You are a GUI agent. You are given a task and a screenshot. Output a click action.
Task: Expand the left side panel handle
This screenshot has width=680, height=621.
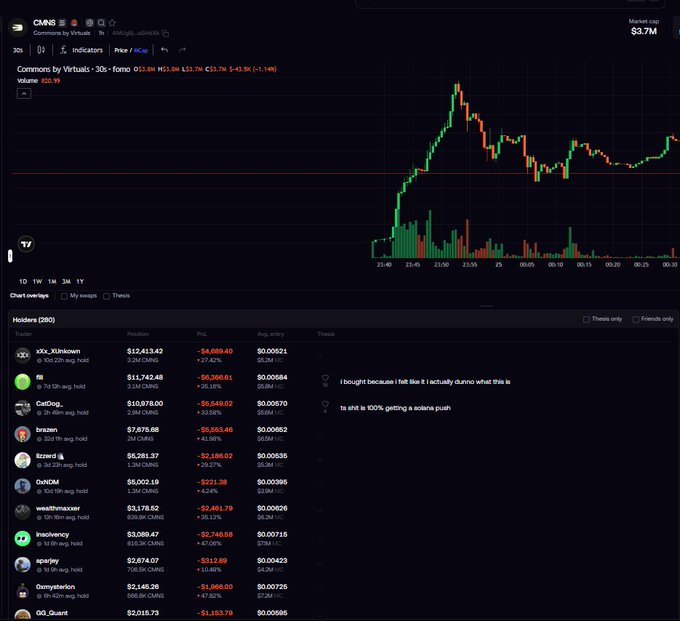[x=10, y=256]
